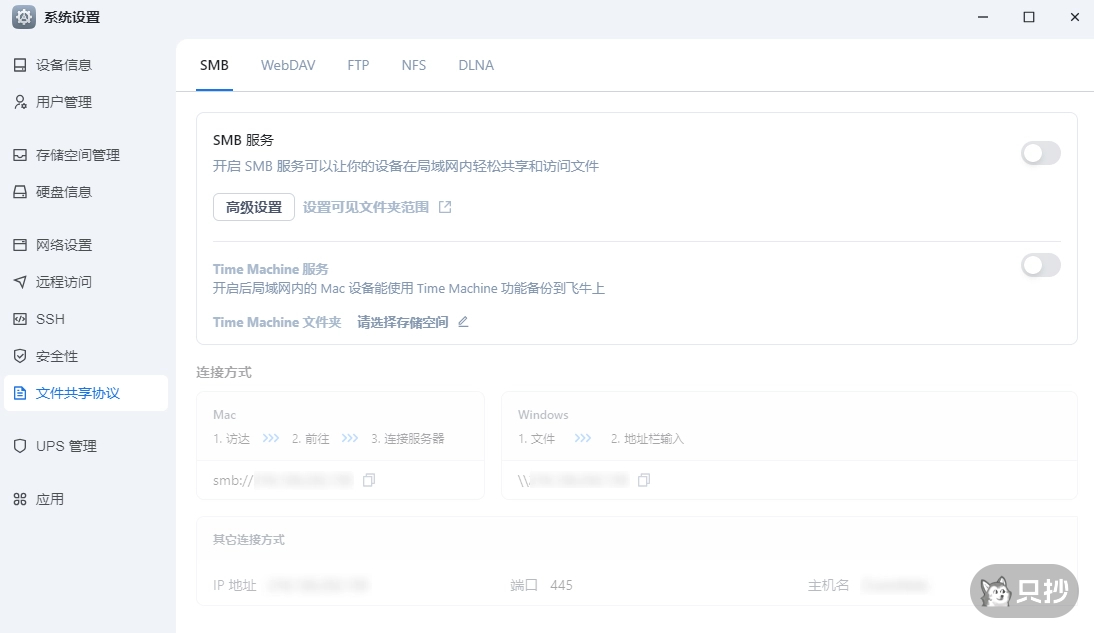Copy the smb:// connection address
Image resolution: width=1094 pixels, height=633 pixels.
pyautogui.click(x=369, y=480)
